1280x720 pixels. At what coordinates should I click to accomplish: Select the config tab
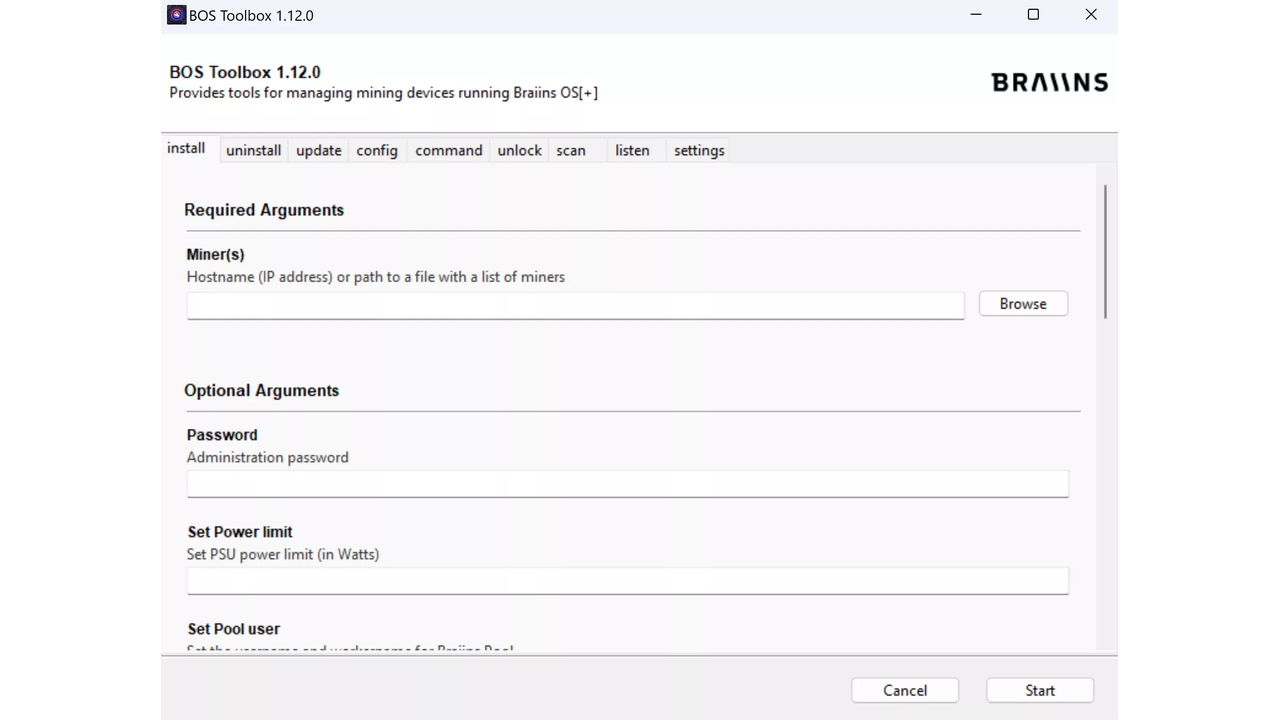point(377,151)
